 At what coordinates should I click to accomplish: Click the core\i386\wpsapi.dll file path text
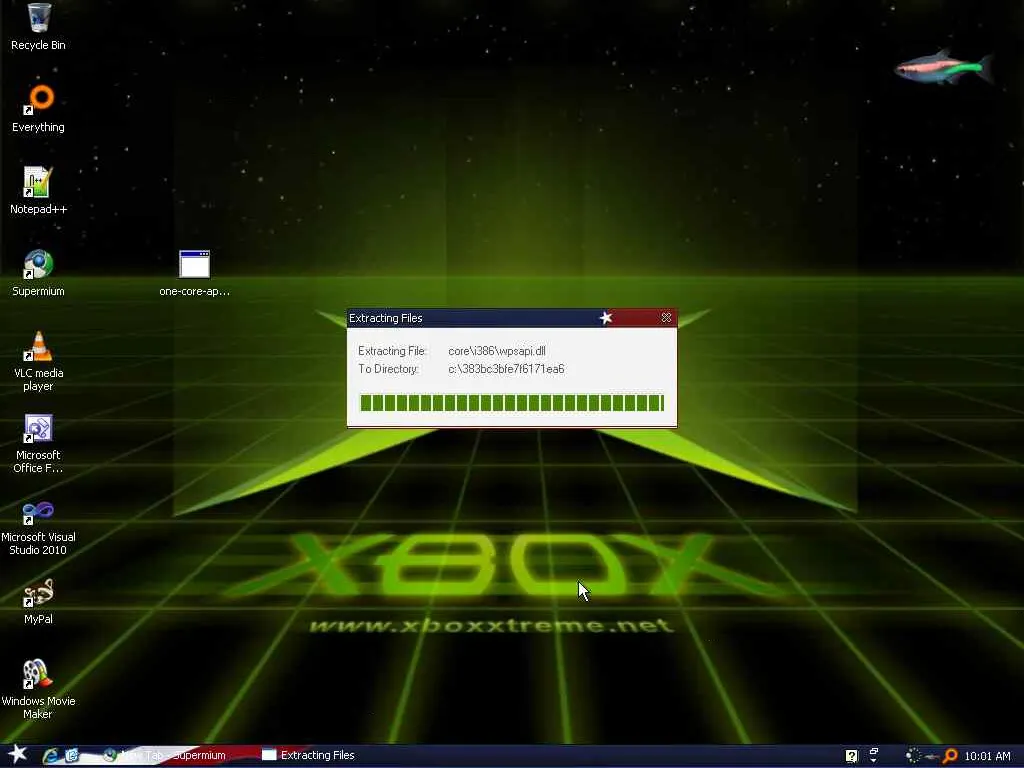coord(497,351)
